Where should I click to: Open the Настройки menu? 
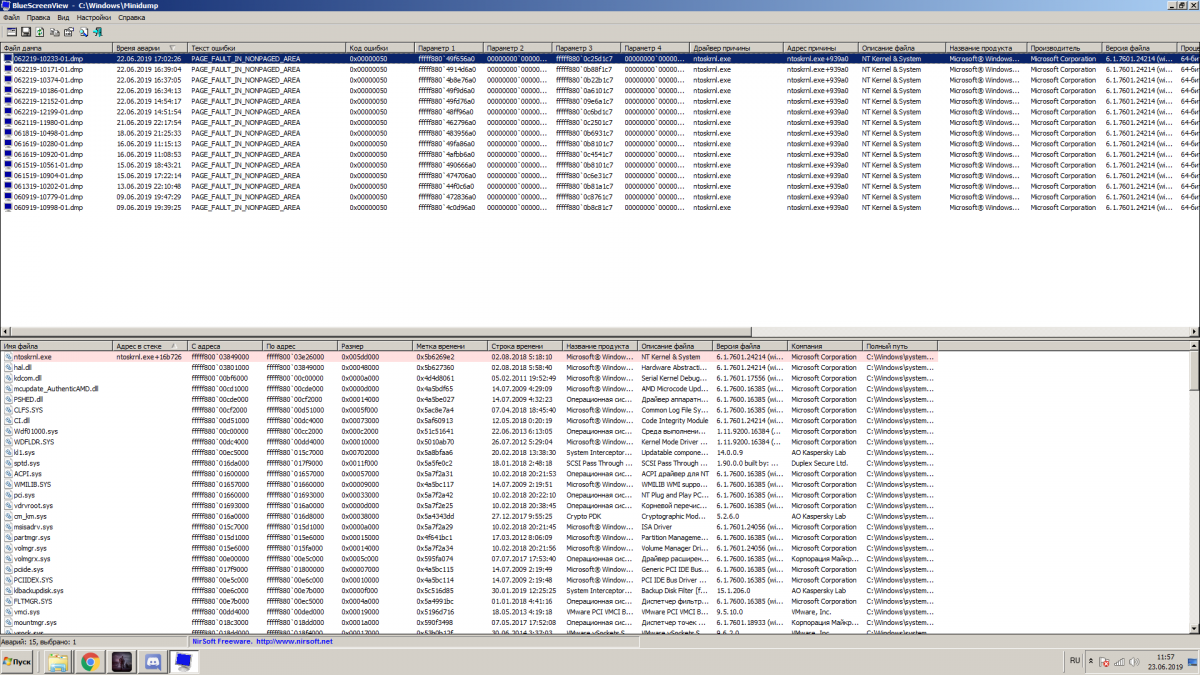[x=94, y=18]
